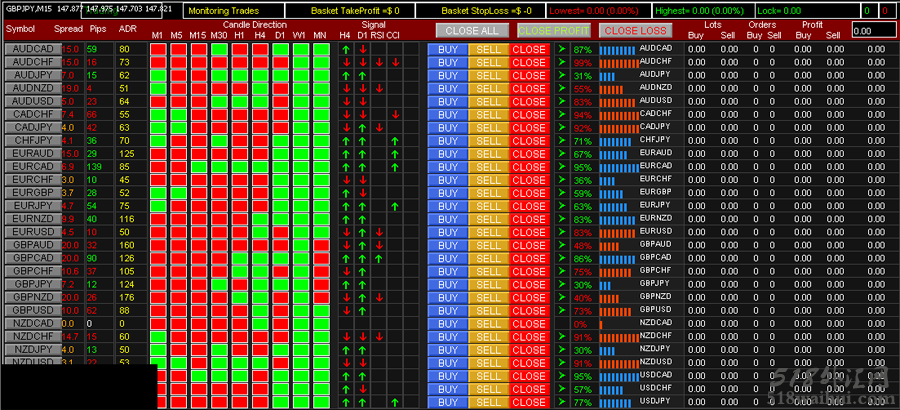Click the GBPAUD spread value 20.0
Image resolution: width=900 pixels, height=410 pixels.
coord(69,245)
